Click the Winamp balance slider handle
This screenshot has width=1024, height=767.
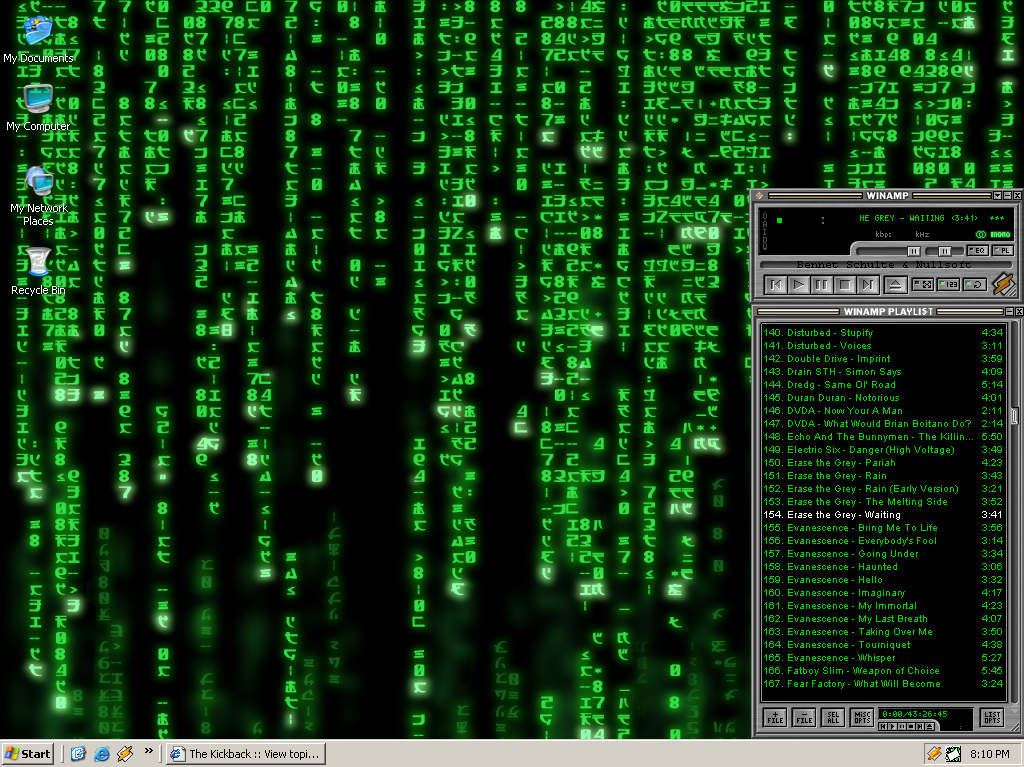click(x=945, y=251)
